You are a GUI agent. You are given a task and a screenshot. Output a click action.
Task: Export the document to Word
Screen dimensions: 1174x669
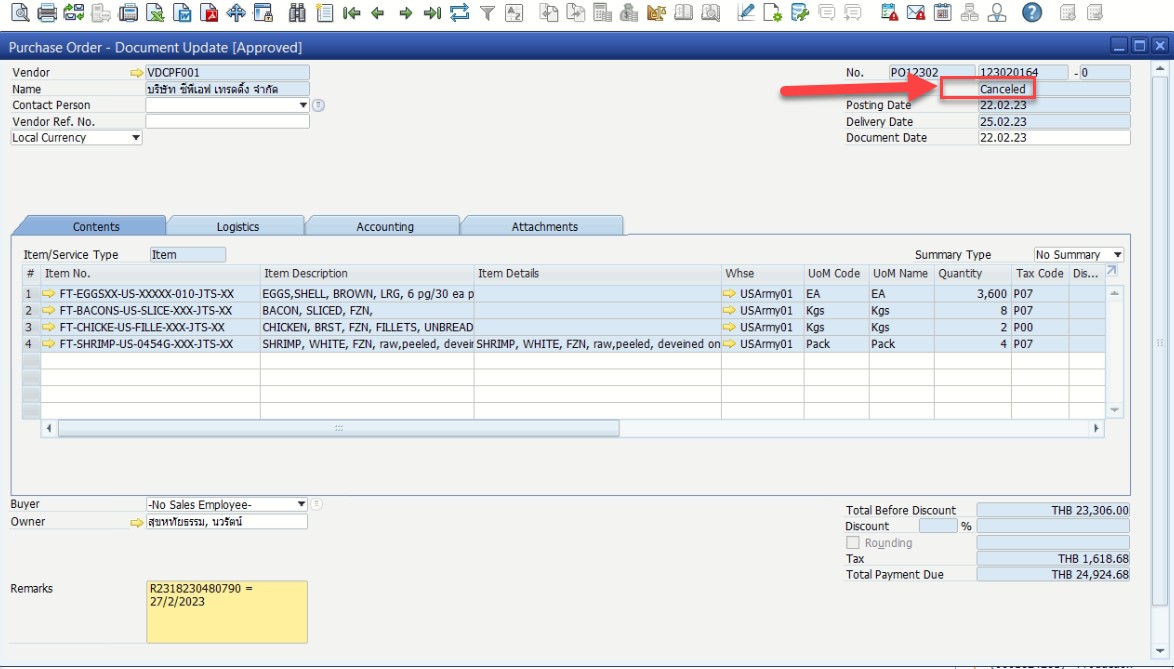point(182,13)
